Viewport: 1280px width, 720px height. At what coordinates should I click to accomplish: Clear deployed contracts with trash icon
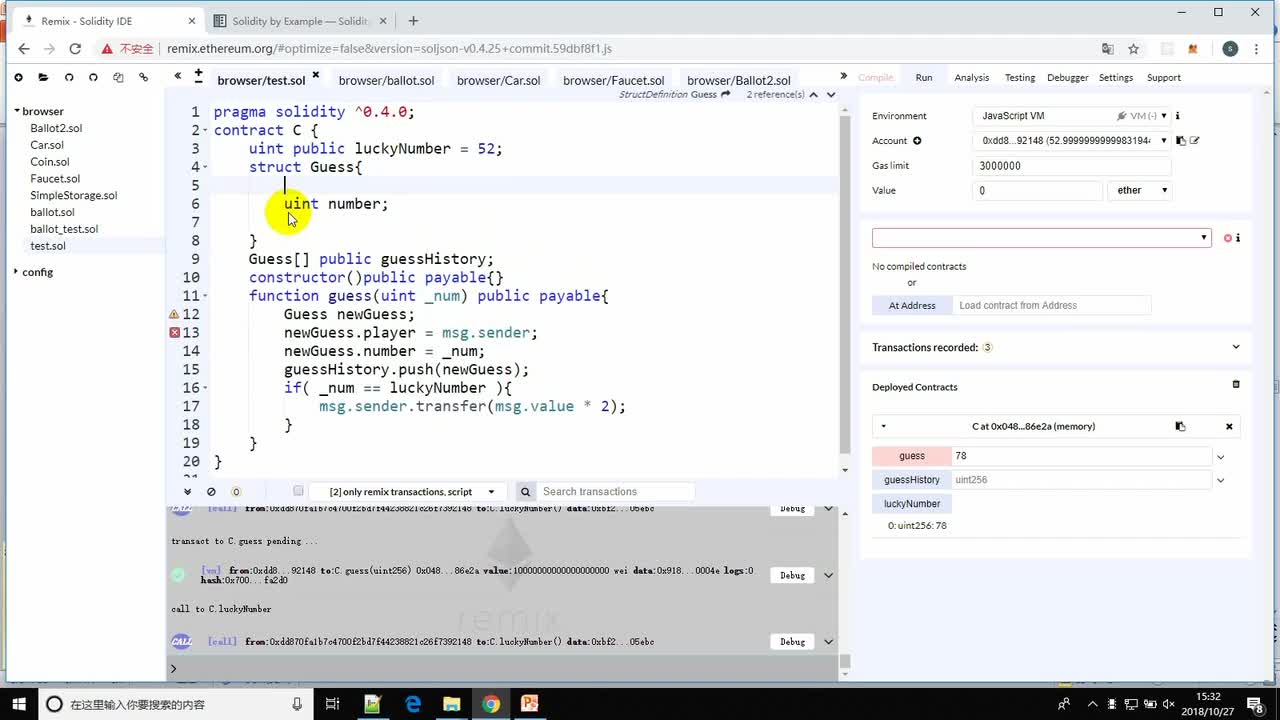[x=1236, y=384]
